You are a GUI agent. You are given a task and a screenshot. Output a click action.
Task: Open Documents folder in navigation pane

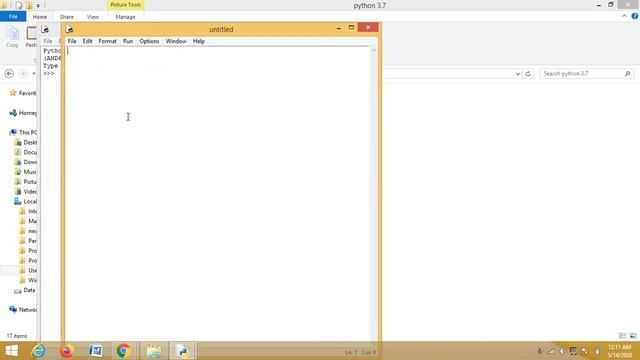tap(26, 152)
